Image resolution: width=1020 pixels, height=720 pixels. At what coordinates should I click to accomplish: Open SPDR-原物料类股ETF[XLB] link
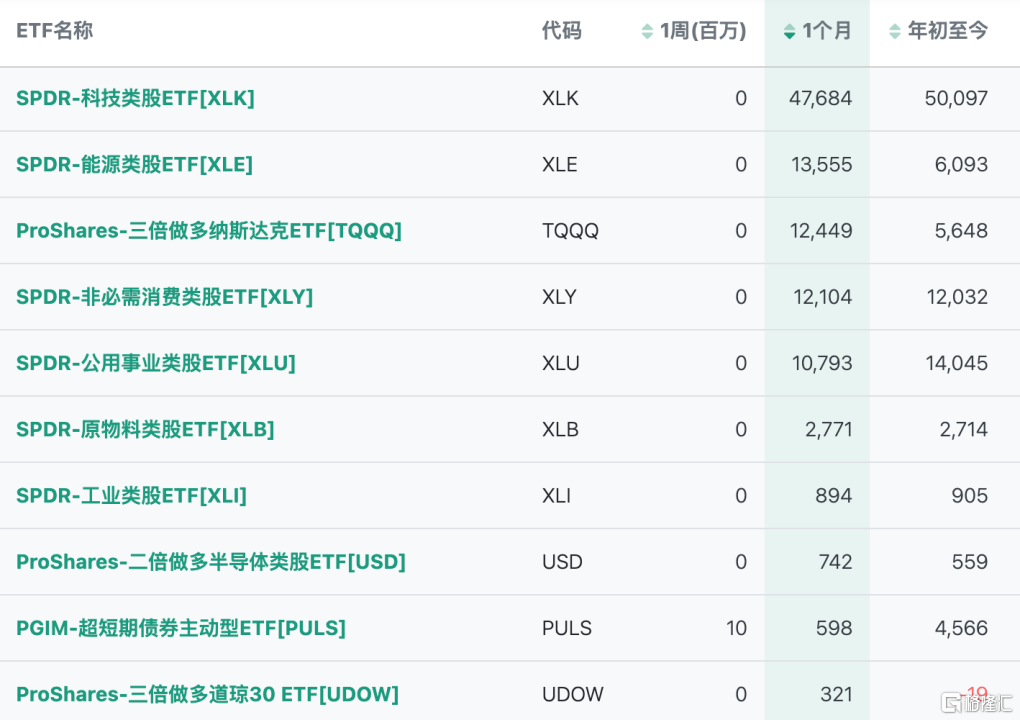coord(145,429)
